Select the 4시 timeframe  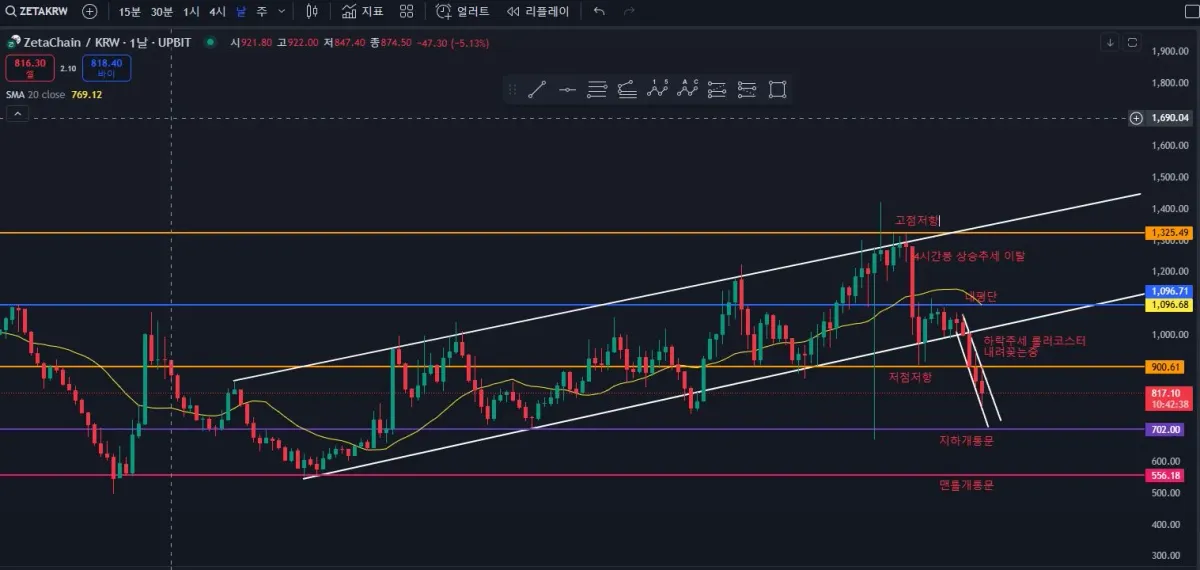[217, 11]
